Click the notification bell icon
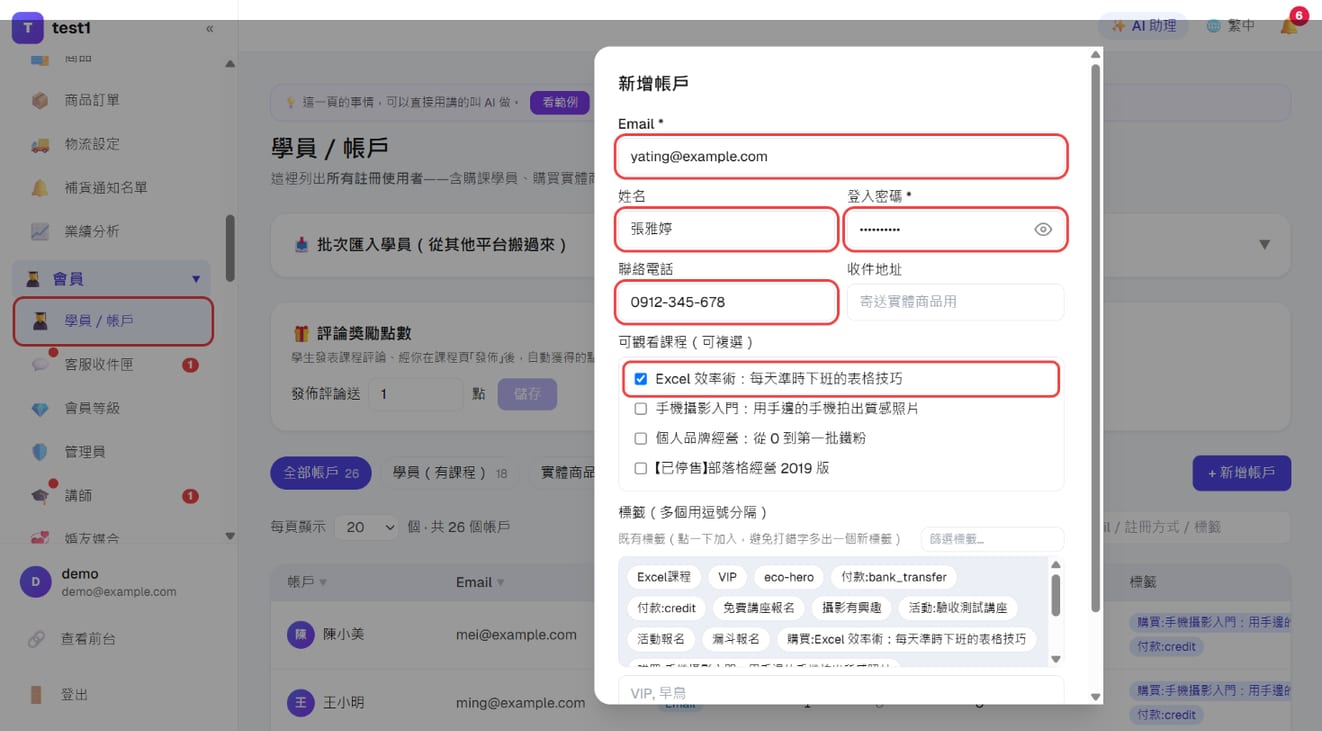 [1289, 26]
